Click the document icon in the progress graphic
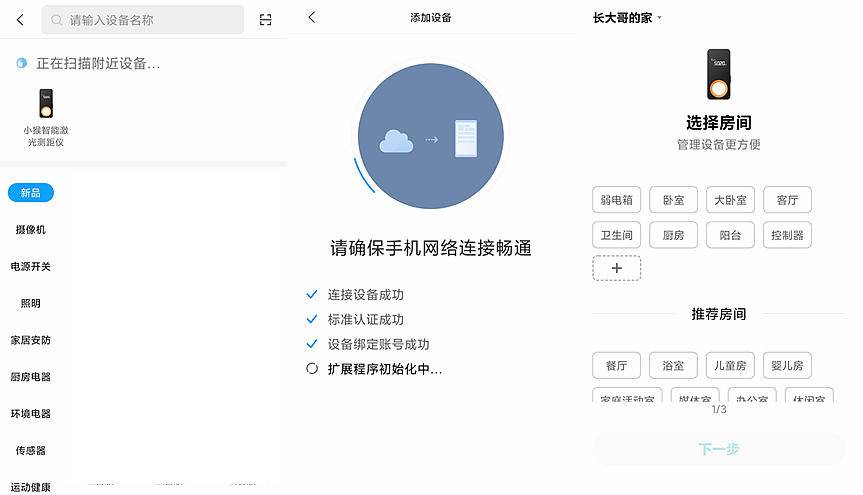Image resolution: width=863 pixels, height=495 pixels. pyautogui.click(x=466, y=138)
